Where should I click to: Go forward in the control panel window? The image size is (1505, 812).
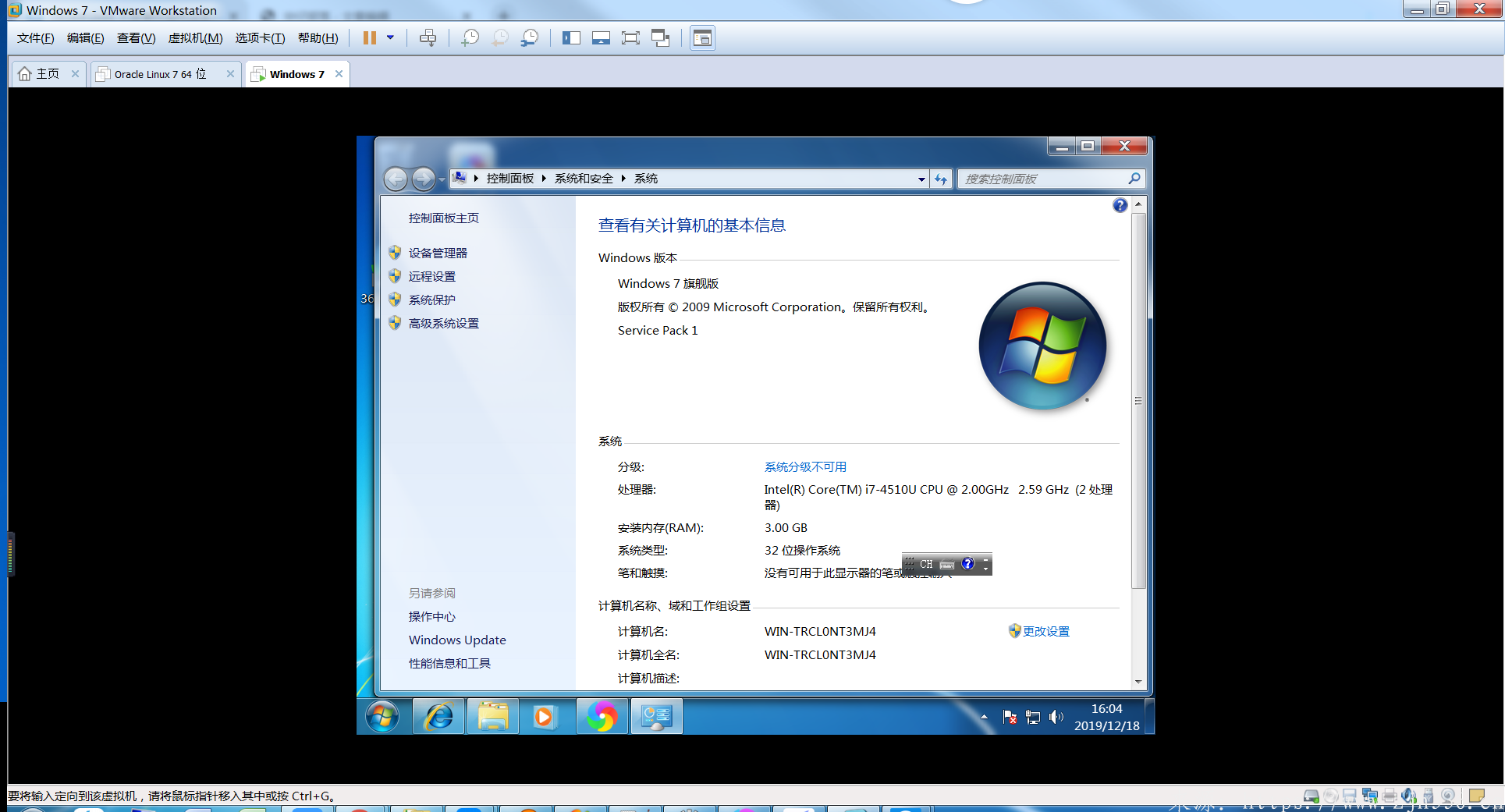point(423,179)
